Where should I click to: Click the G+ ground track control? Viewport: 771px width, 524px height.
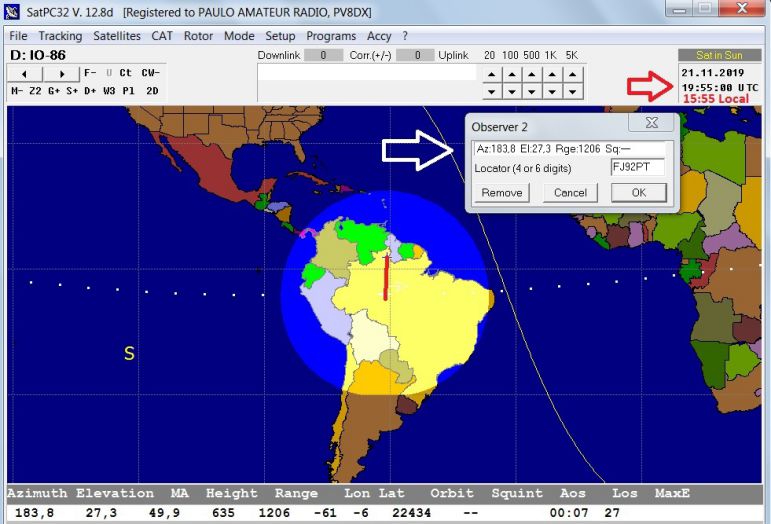[54, 91]
